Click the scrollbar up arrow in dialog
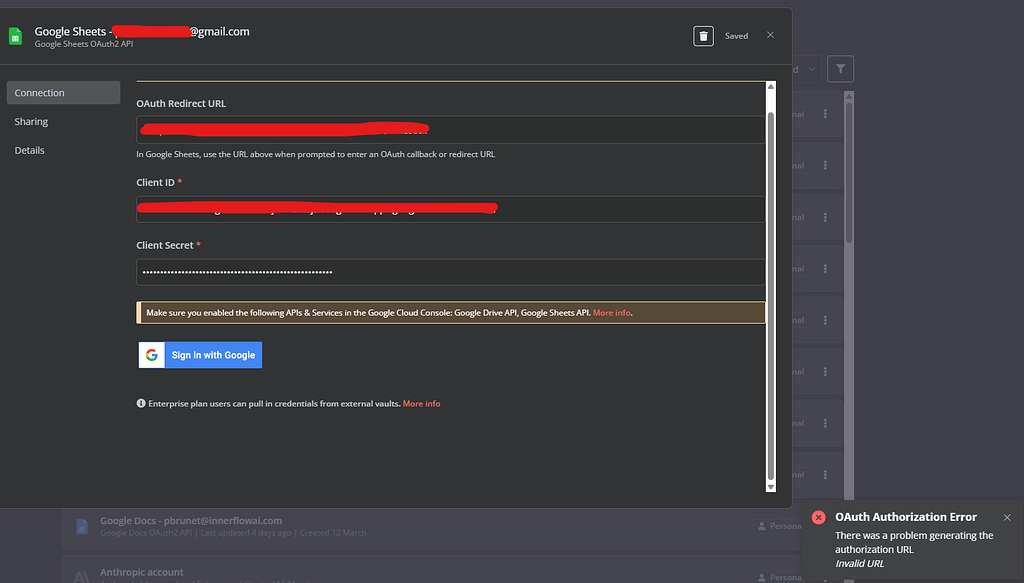Image resolution: width=1024 pixels, height=583 pixels. point(771,87)
